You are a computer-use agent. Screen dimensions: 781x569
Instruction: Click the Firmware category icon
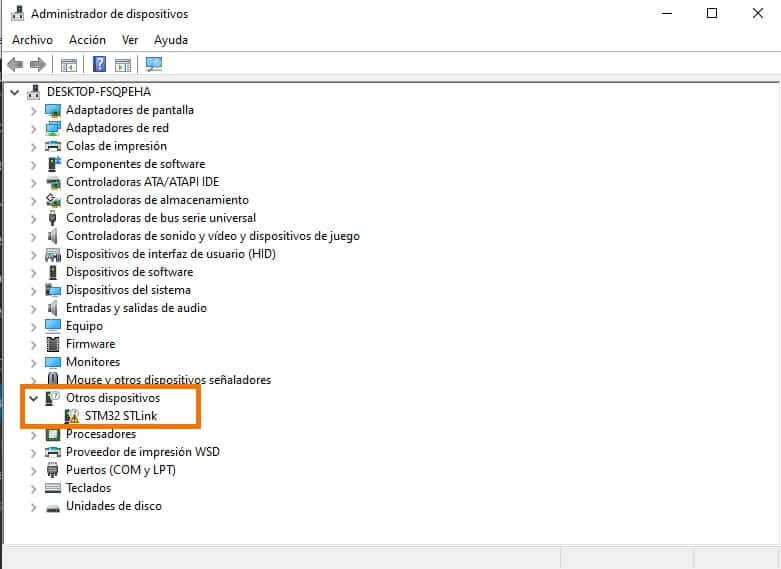(54, 344)
